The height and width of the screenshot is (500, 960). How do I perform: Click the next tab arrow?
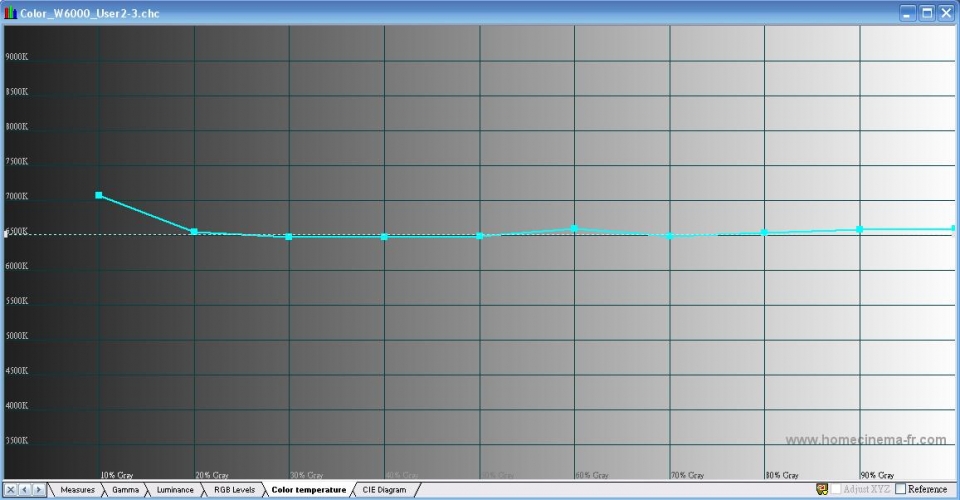(x=39, y=490)
